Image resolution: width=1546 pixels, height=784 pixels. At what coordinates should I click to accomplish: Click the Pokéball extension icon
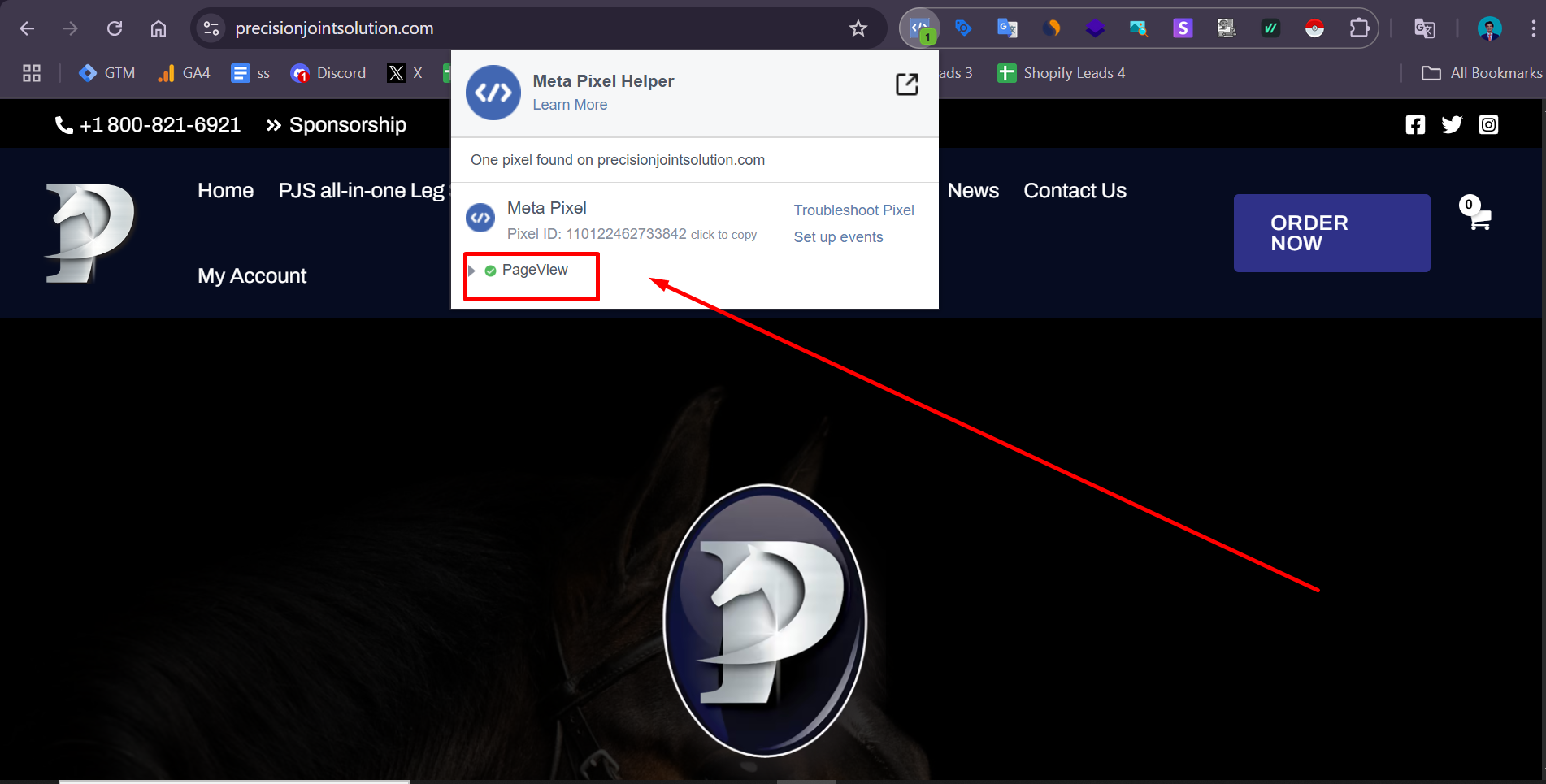pos(1315,27)
